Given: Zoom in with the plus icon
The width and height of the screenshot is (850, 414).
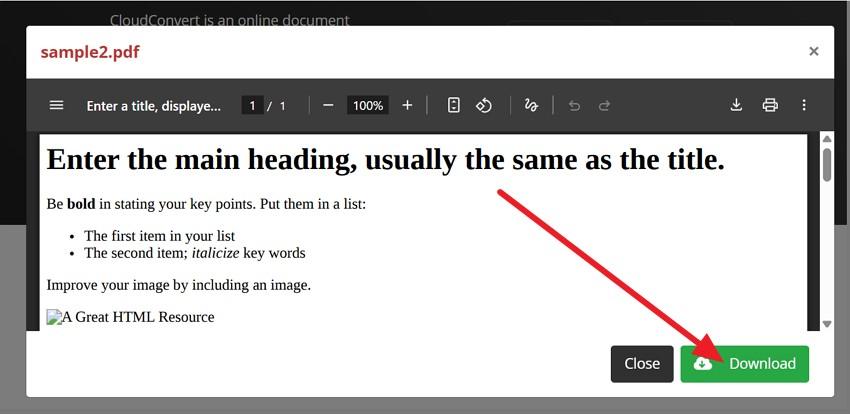Looking at the screenshot, I should [x=407, y=105].
